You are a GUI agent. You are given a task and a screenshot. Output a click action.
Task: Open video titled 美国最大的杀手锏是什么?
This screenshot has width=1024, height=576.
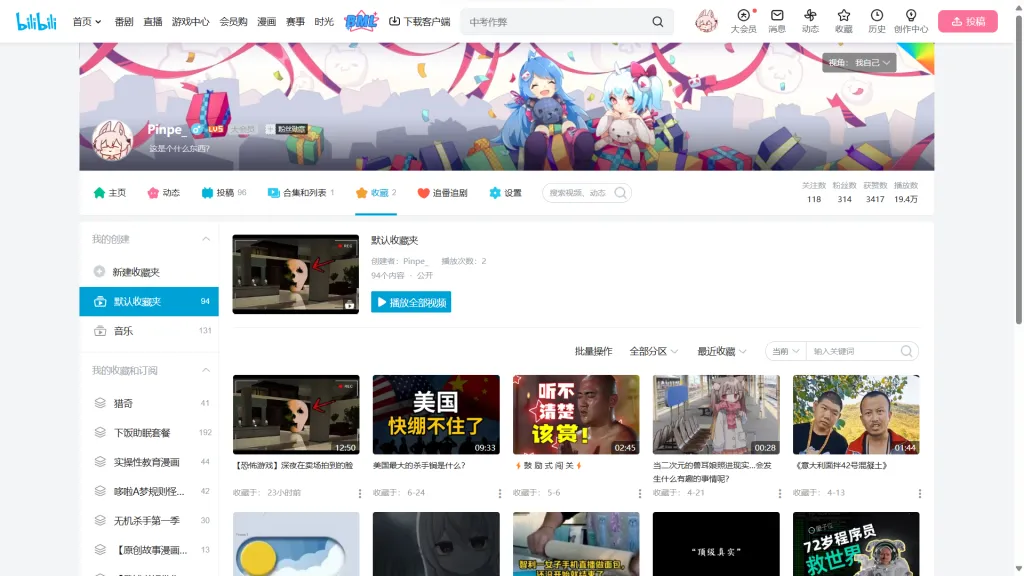click(419, 466)
